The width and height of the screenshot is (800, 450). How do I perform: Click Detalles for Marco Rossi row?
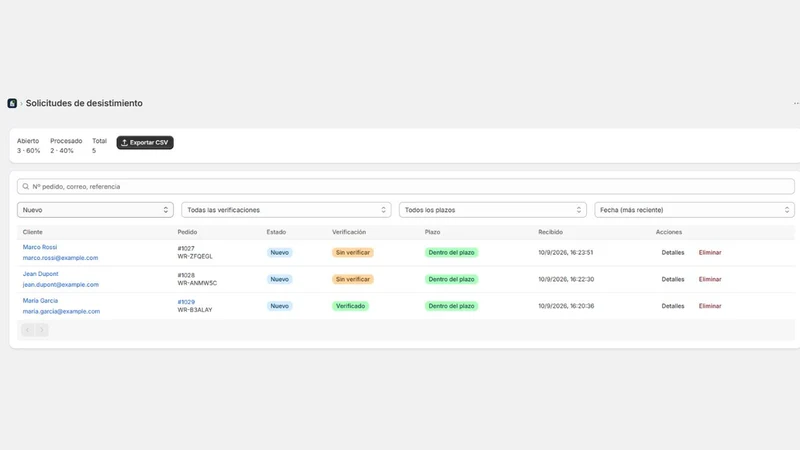tap(672, 253)
